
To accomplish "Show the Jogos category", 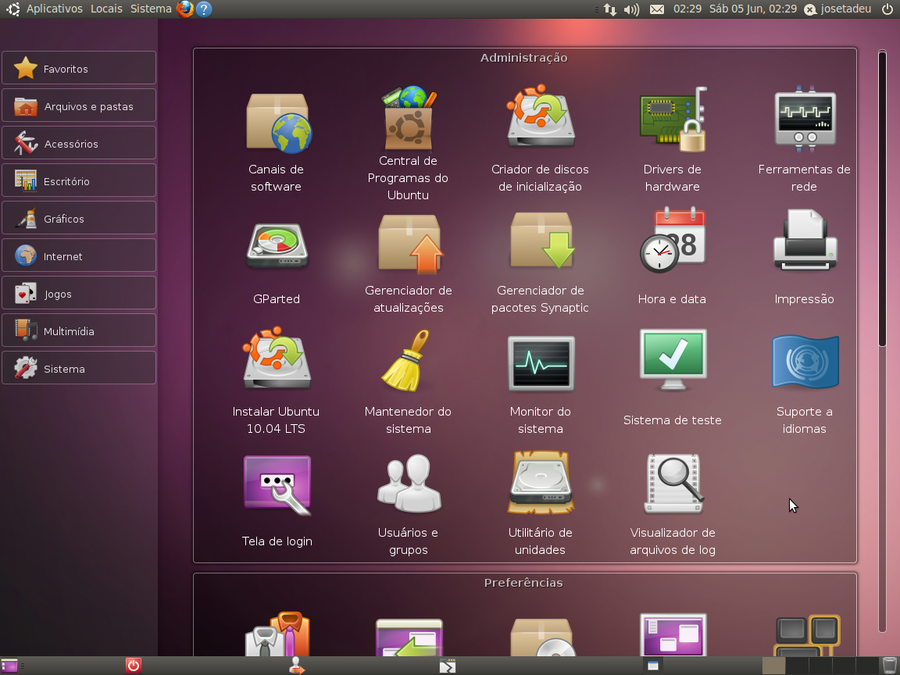I will (x=79, y=293).
